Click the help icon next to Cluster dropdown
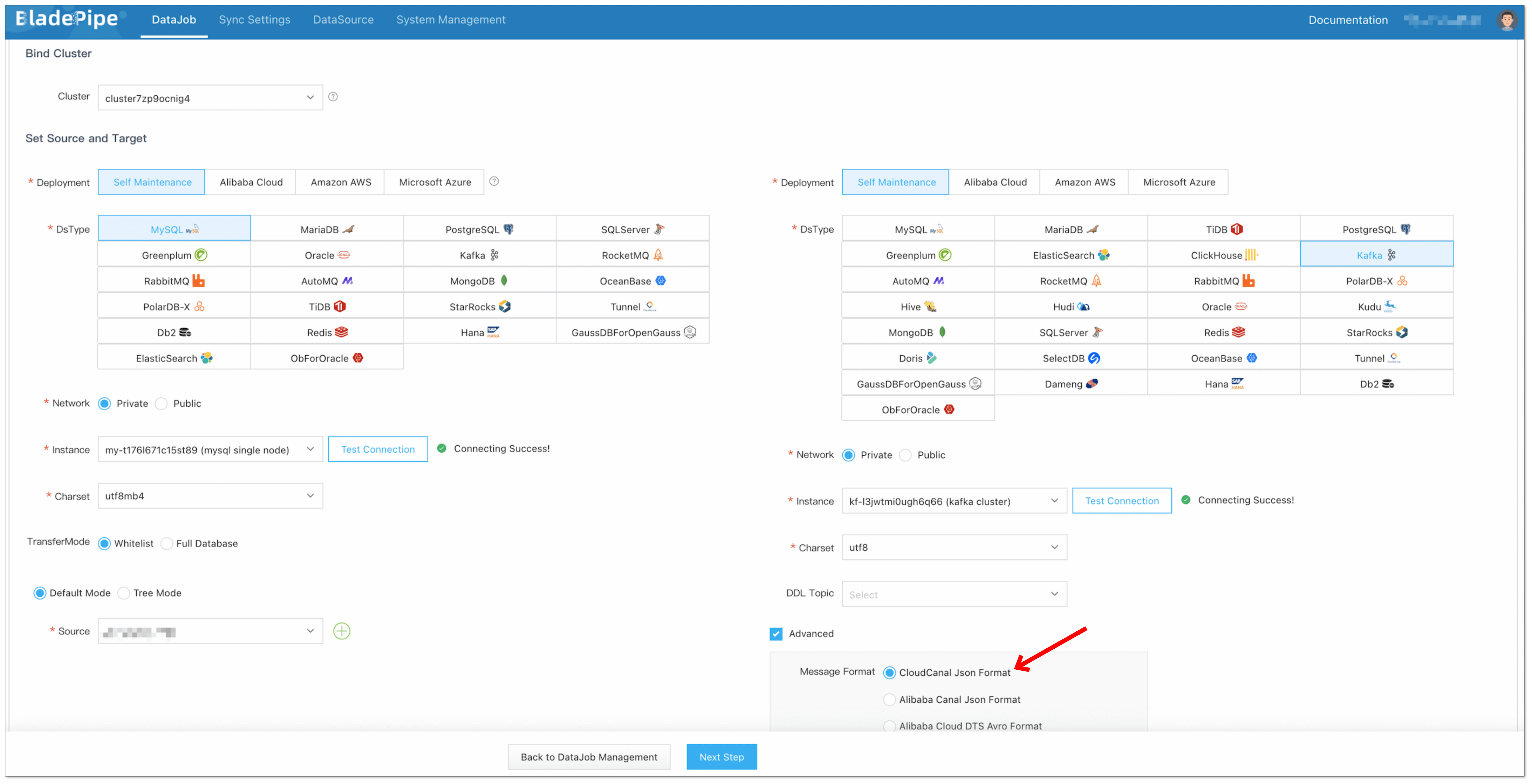Screen dimensions: 1532x784 (333, 96)
